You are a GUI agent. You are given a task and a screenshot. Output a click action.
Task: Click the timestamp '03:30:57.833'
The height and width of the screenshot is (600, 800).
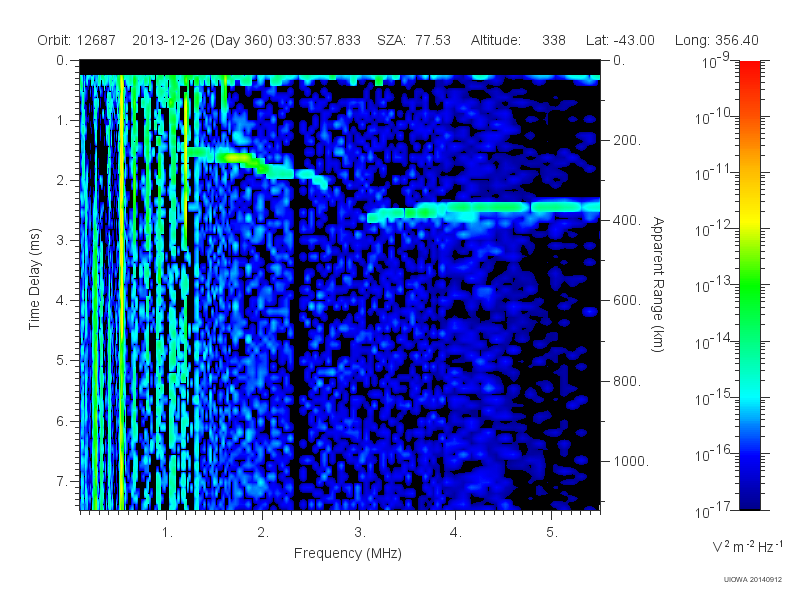(319, 40)
